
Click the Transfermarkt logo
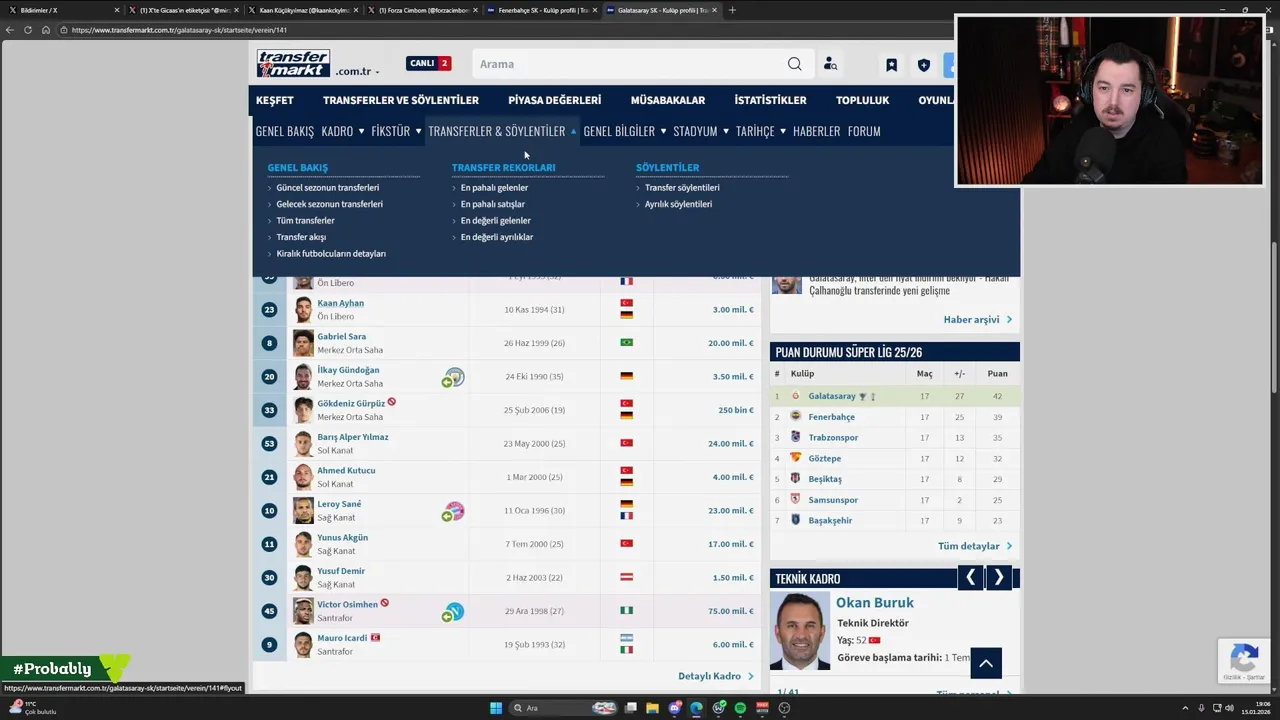coord(293,63)
